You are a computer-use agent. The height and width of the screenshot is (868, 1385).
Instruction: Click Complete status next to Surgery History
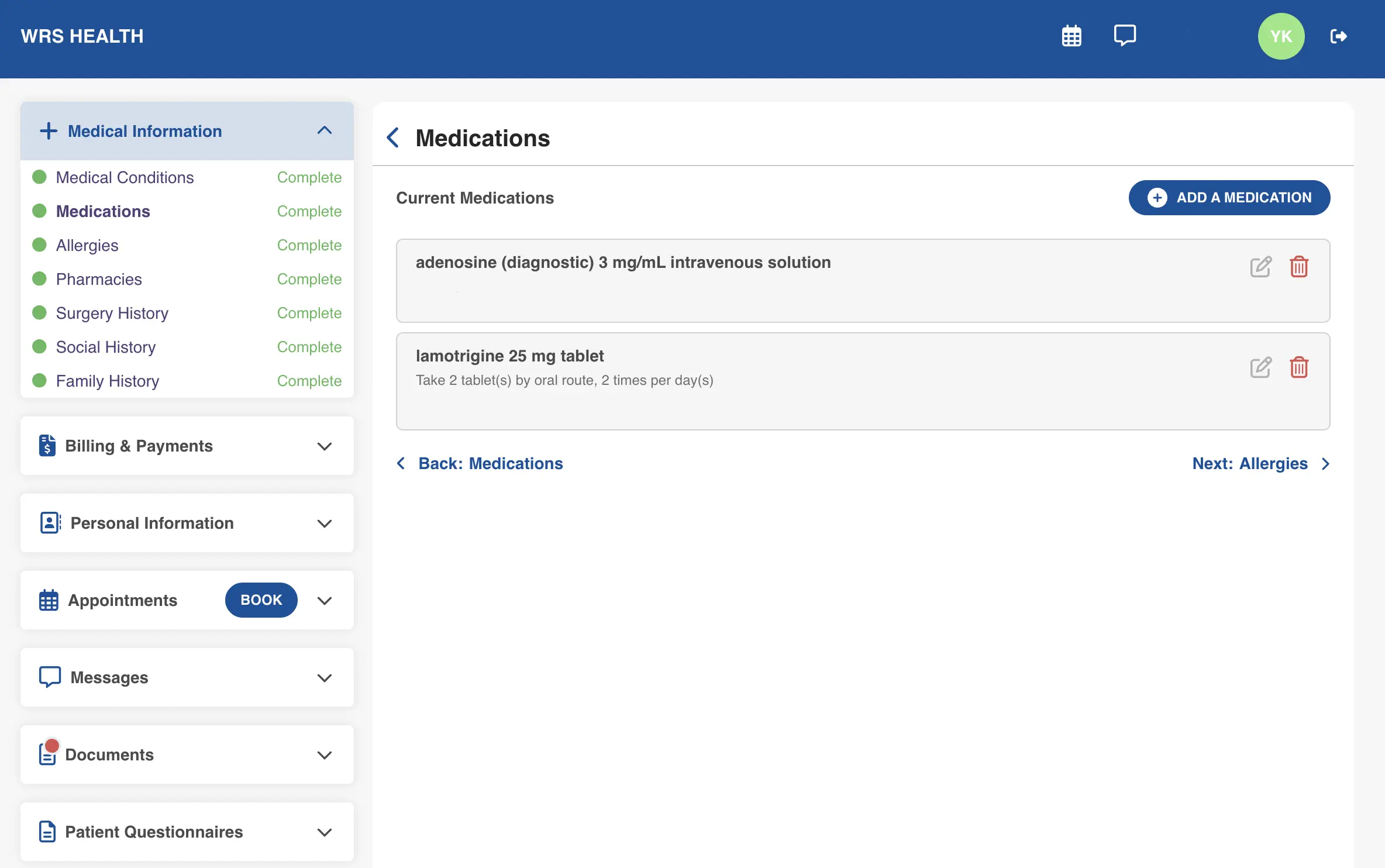tap(309, 313)
